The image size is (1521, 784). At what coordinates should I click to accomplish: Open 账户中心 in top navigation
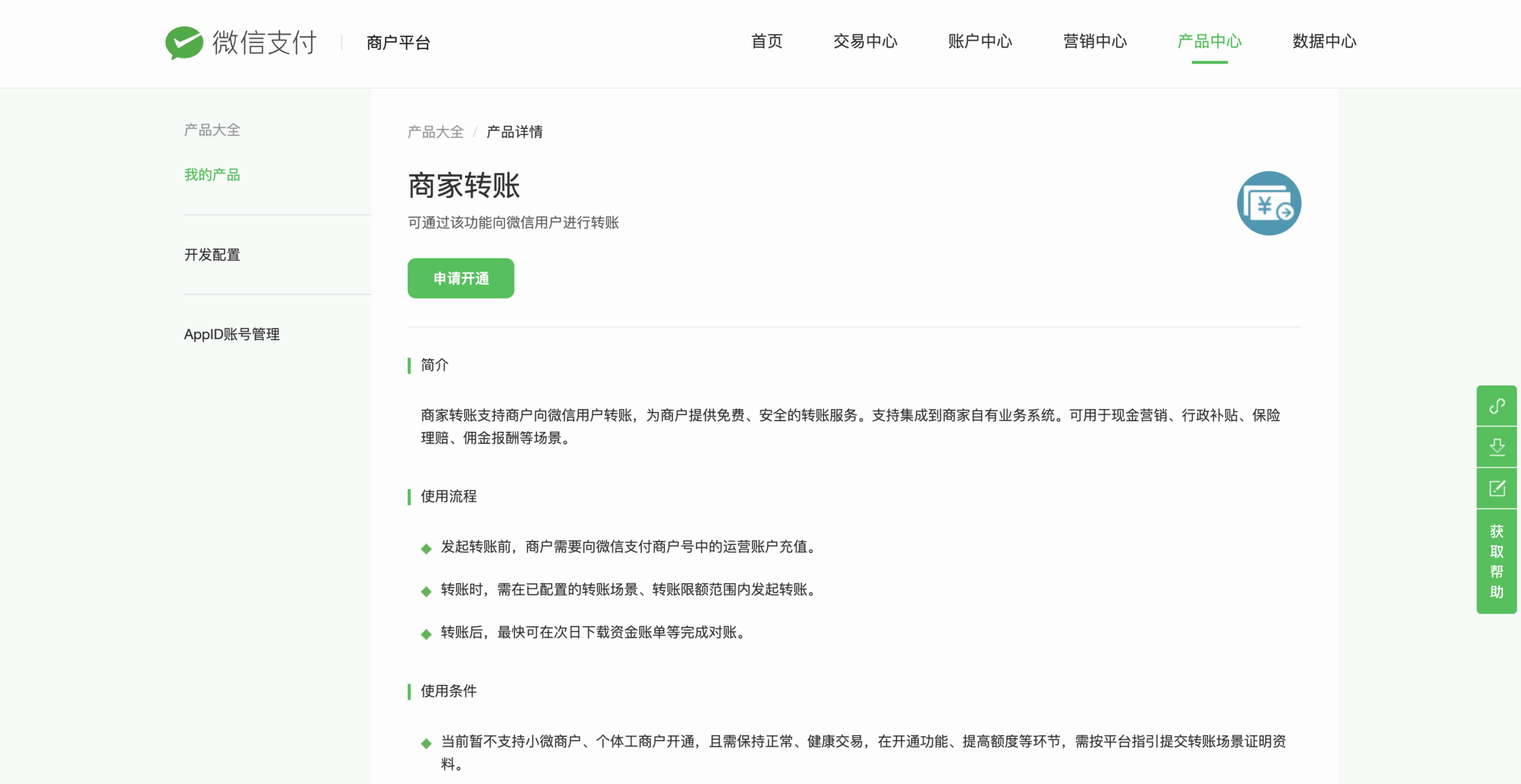point(980,41)
